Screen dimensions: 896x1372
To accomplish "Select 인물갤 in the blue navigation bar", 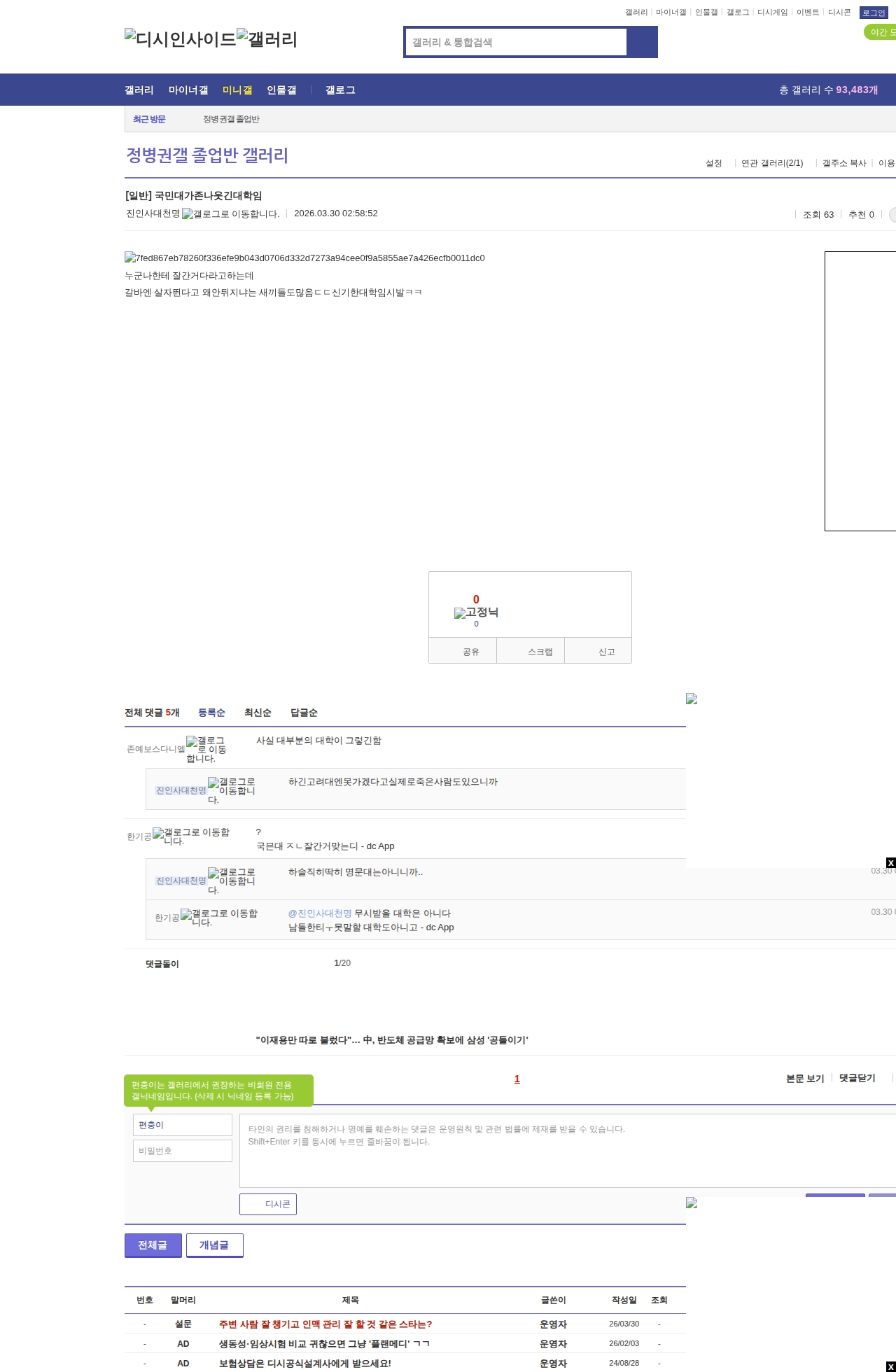I will pyautogui.click(x=281, y=90).
